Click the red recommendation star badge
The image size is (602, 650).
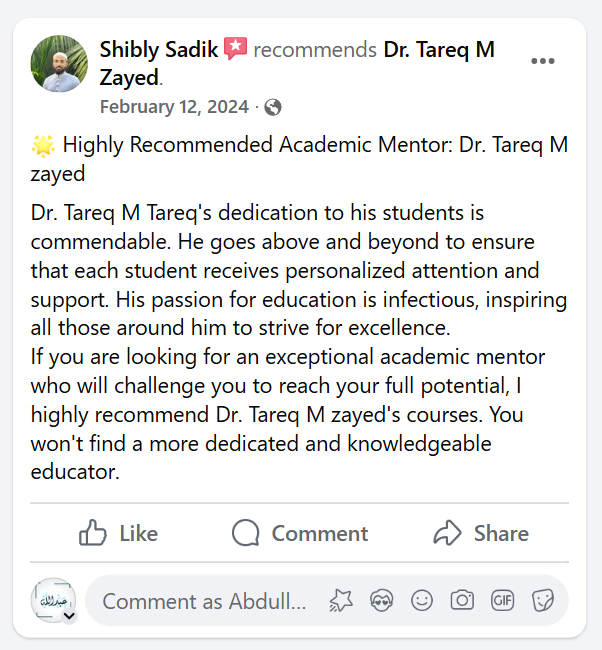[235, 49]
